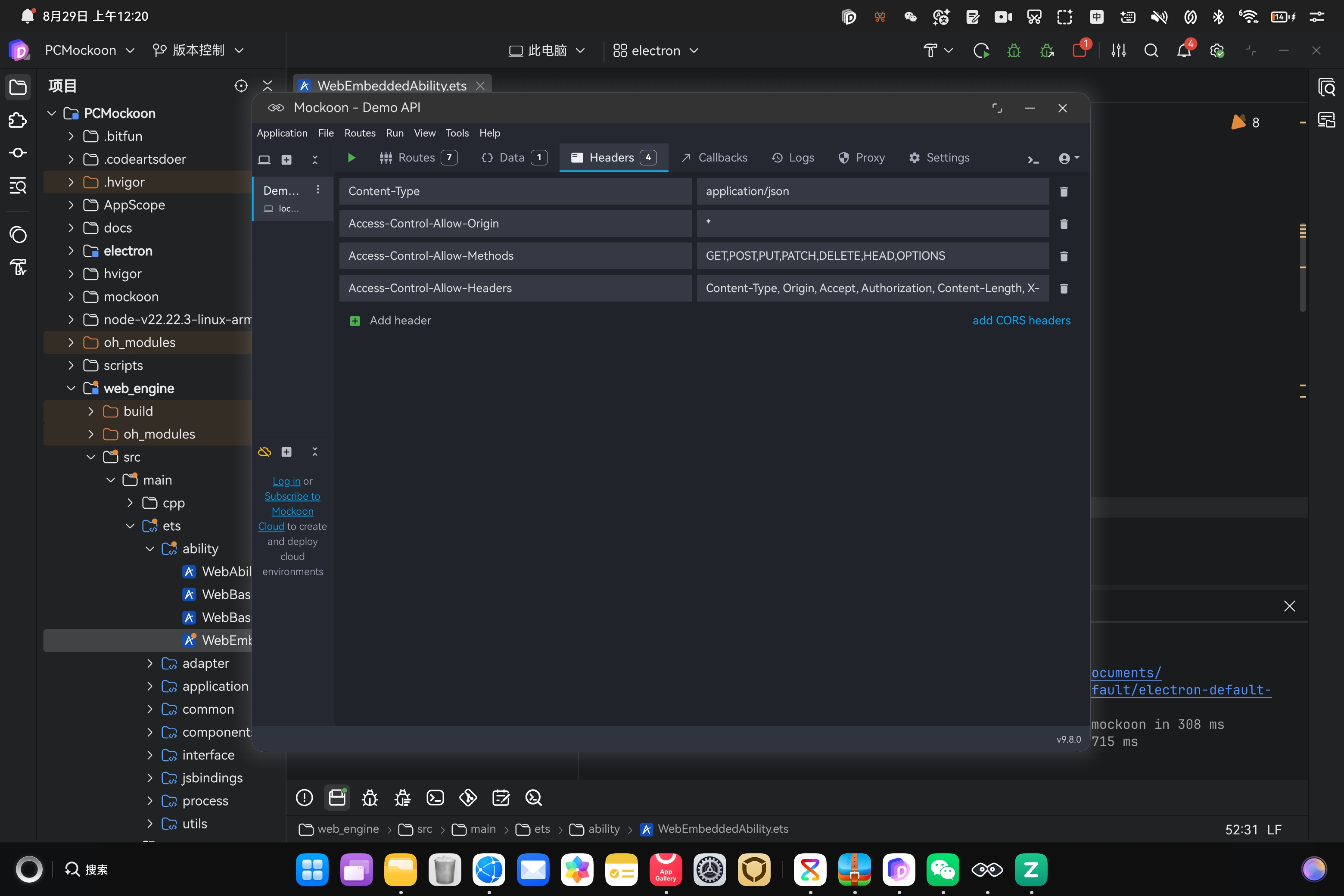Click the Subscribe to Mockoon Cloud link
The width and height of the screenshot is (1344, 896).
[x=292, y=511]
